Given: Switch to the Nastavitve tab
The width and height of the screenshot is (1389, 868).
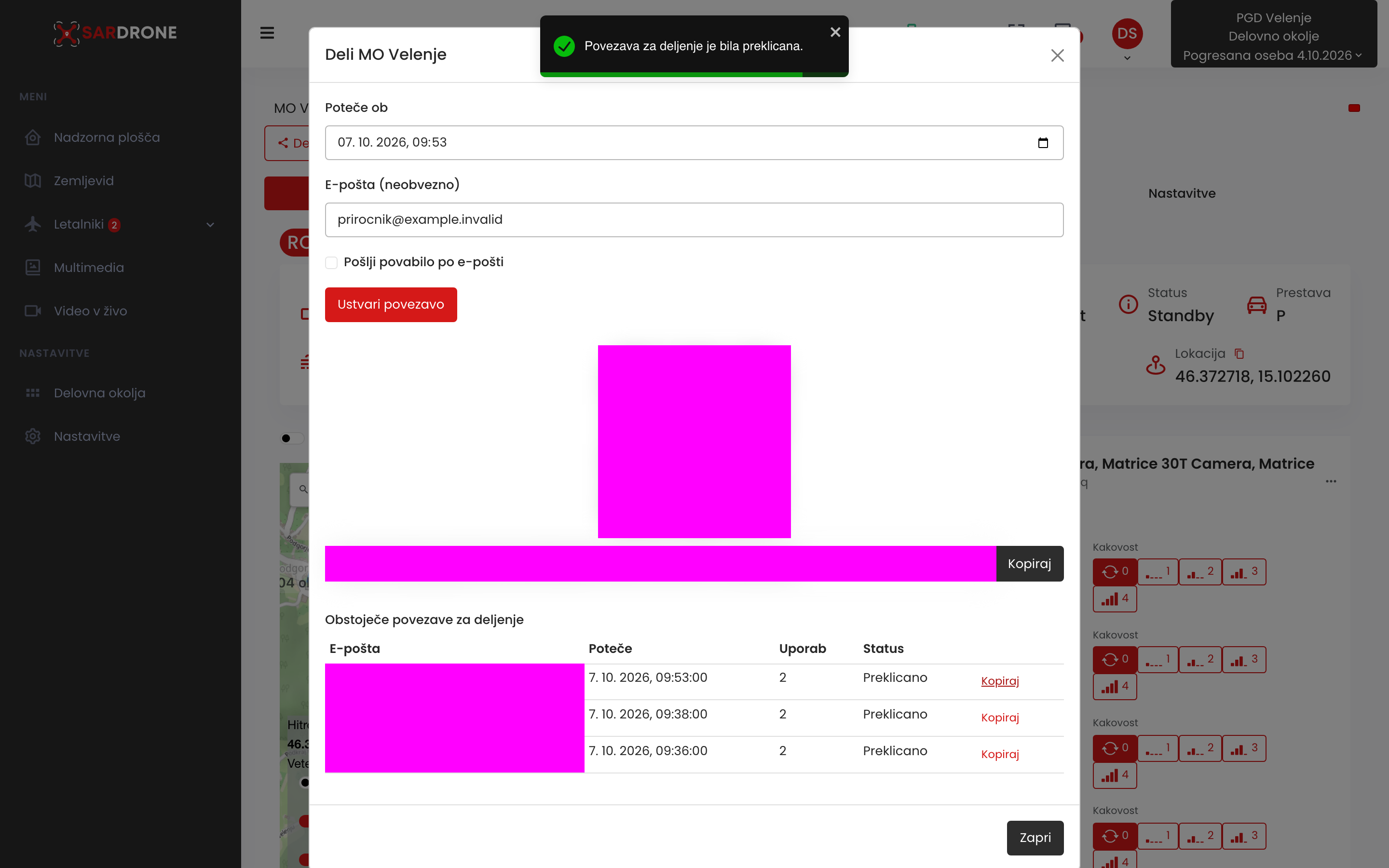Looking at the screenshot, I should coord(1182,194).
